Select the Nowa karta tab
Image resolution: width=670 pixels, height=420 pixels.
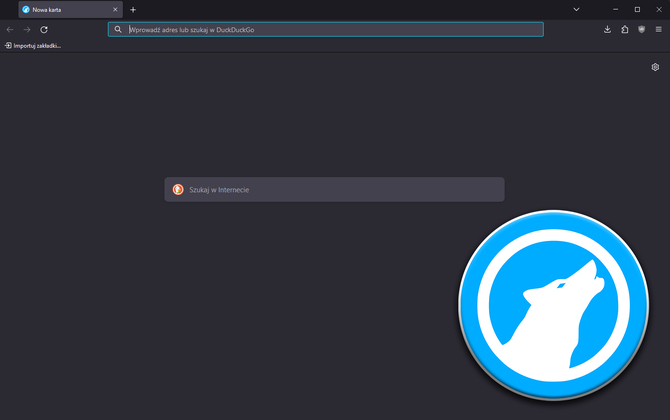[71, 9]
